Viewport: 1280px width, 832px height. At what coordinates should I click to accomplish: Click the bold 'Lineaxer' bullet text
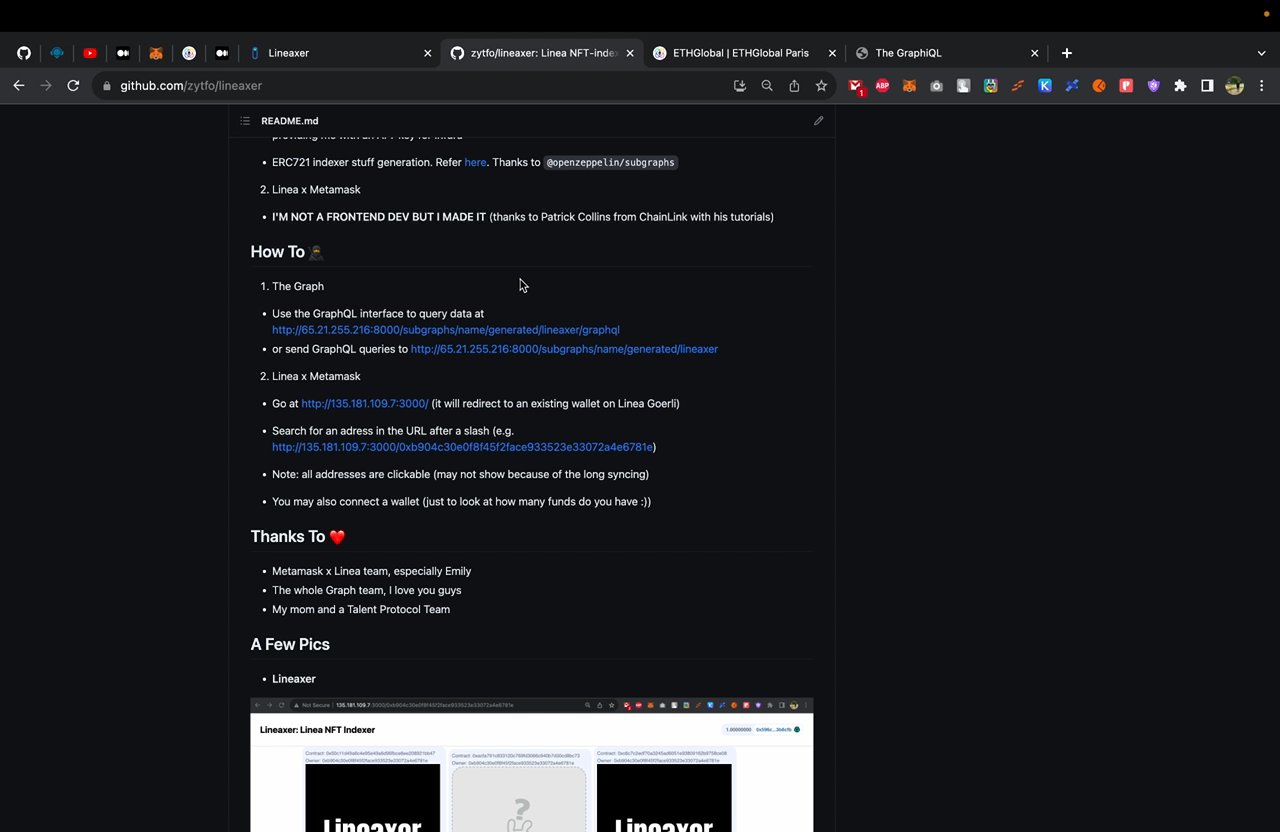tap(294, 679)
